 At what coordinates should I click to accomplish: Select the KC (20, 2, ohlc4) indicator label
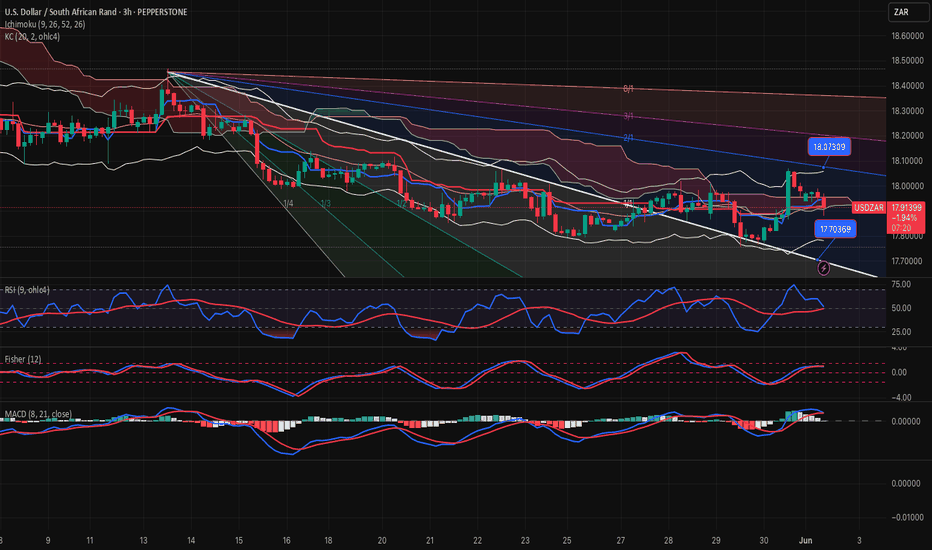click(32, 37)
